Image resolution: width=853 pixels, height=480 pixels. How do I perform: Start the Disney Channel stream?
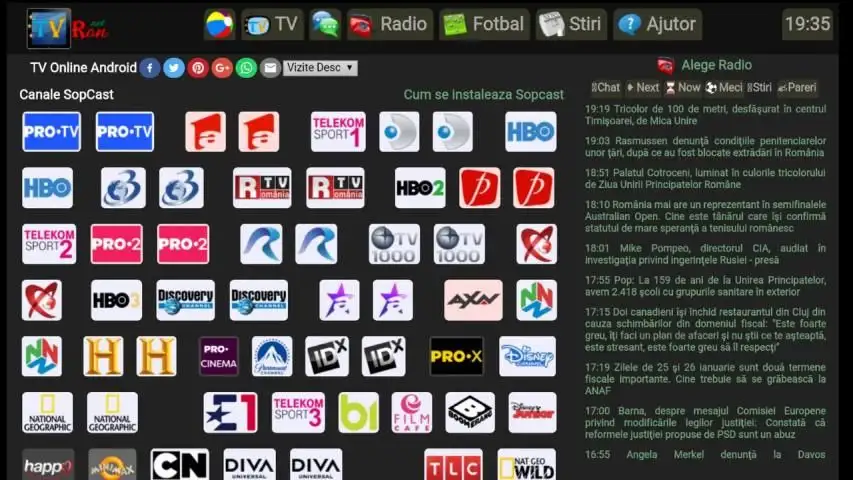pos(527,356)
